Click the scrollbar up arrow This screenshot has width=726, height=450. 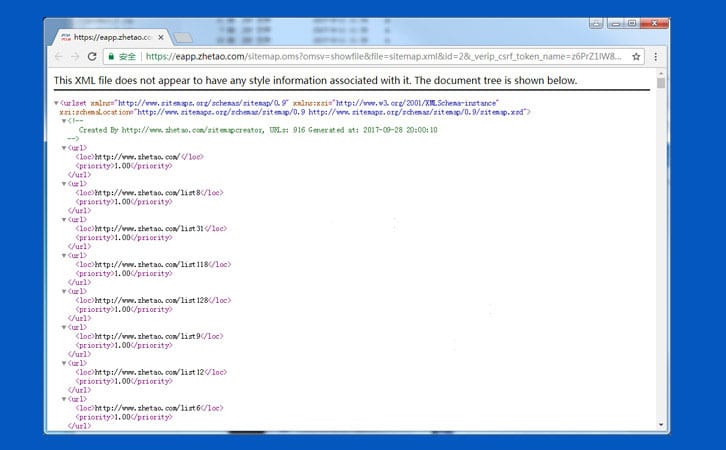[x=661, y=73]
